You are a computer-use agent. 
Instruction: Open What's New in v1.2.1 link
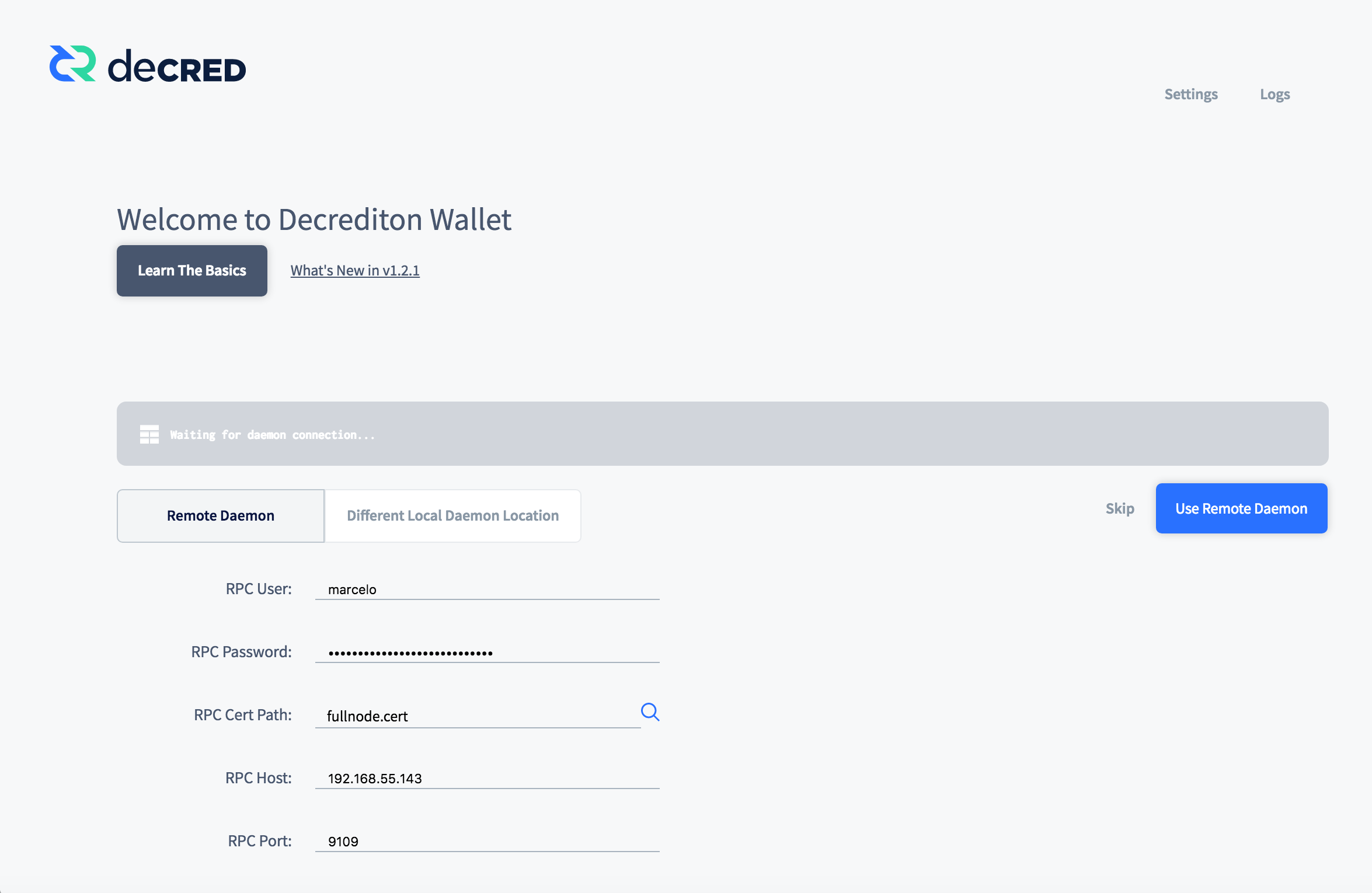tap(355, 270)
